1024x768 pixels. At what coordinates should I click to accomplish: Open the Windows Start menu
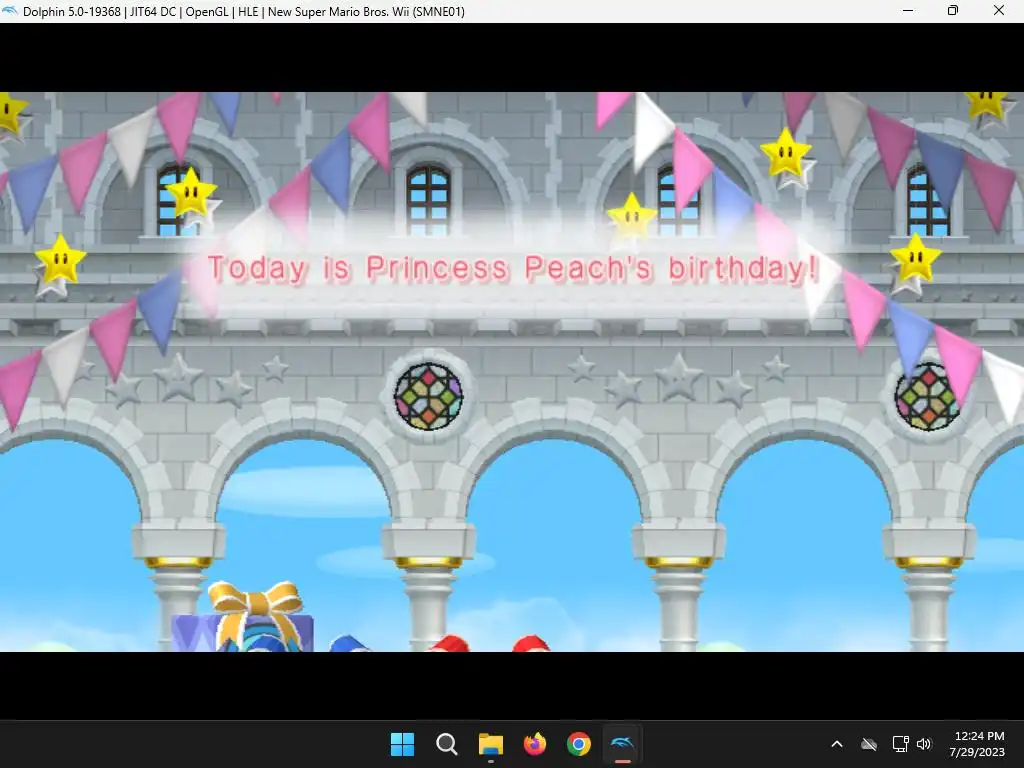click(x=402, y=744)
